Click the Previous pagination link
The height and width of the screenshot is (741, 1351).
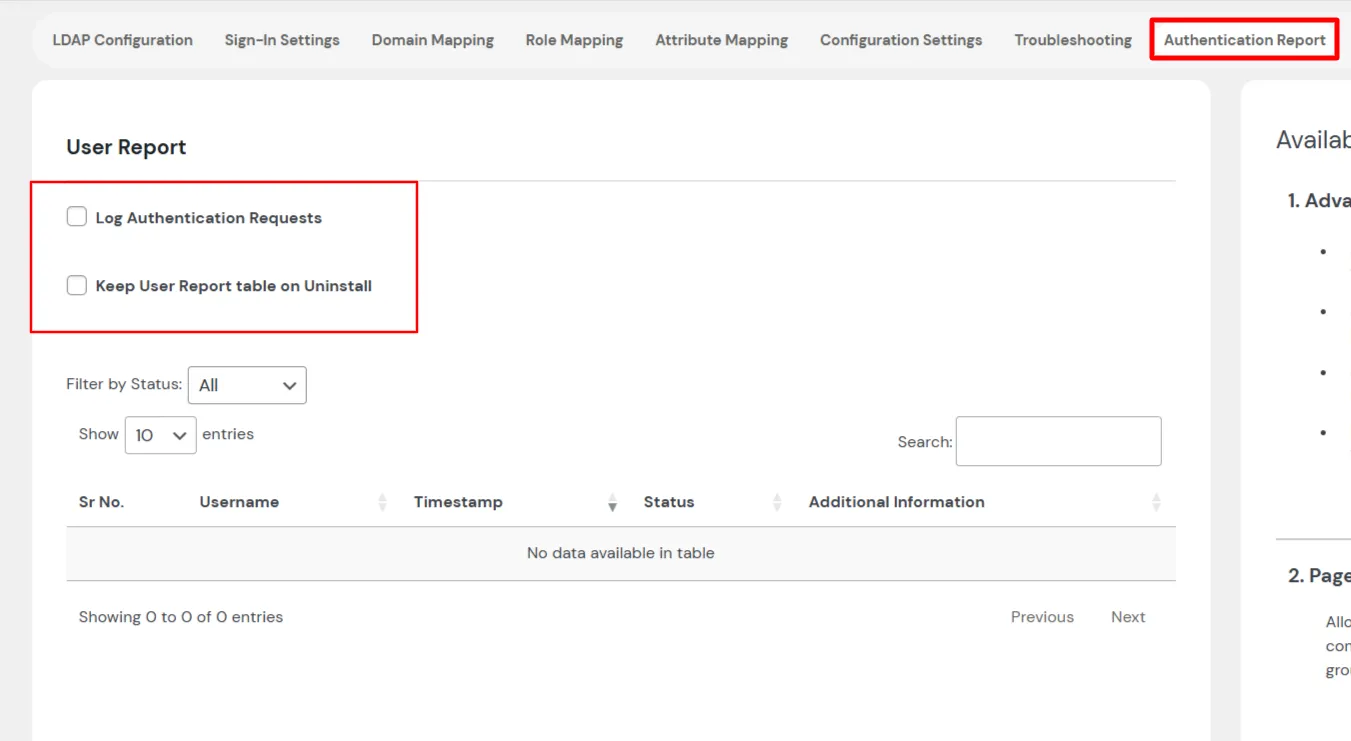pos(1042,617)
